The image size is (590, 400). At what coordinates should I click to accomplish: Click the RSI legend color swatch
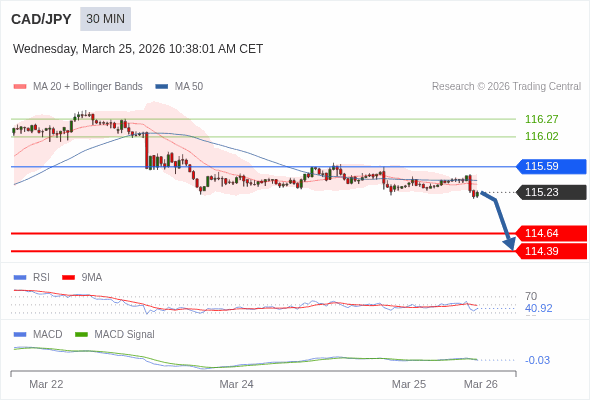pyautogui.click(x=20, y=278)
